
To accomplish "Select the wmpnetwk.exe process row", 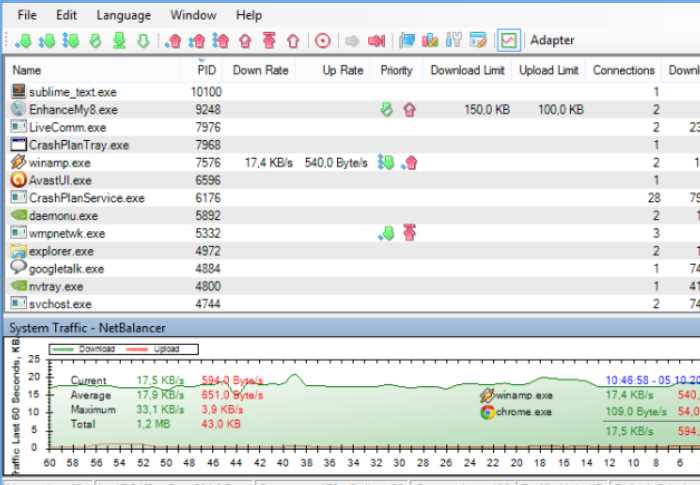I will coord(352,233).
